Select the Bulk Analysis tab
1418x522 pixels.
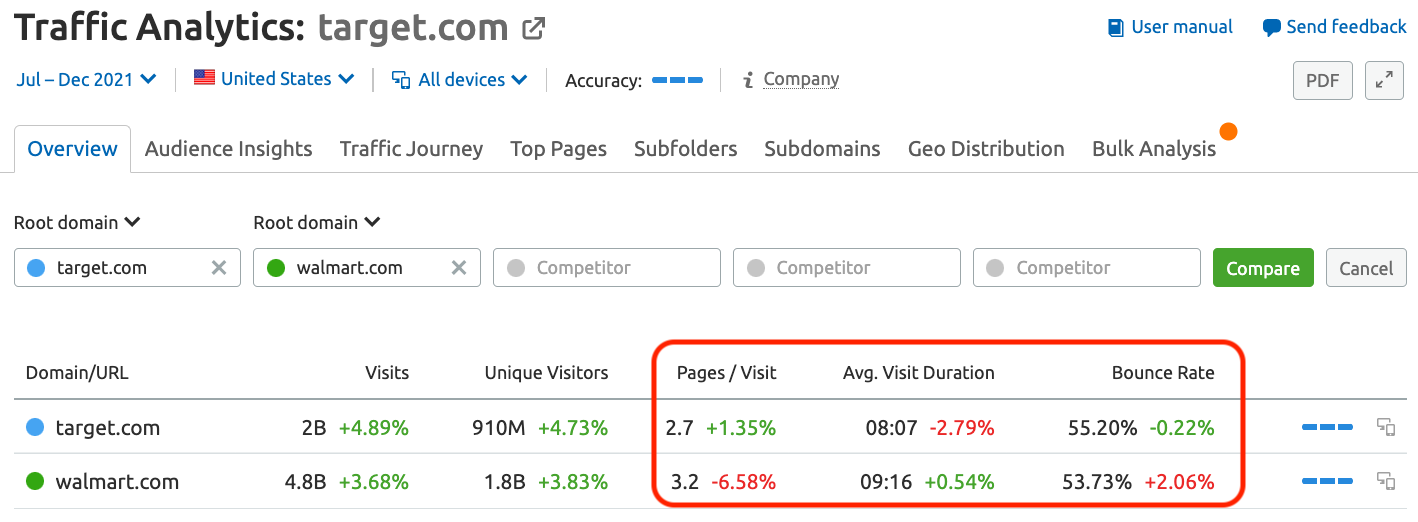coord(1154,149)
